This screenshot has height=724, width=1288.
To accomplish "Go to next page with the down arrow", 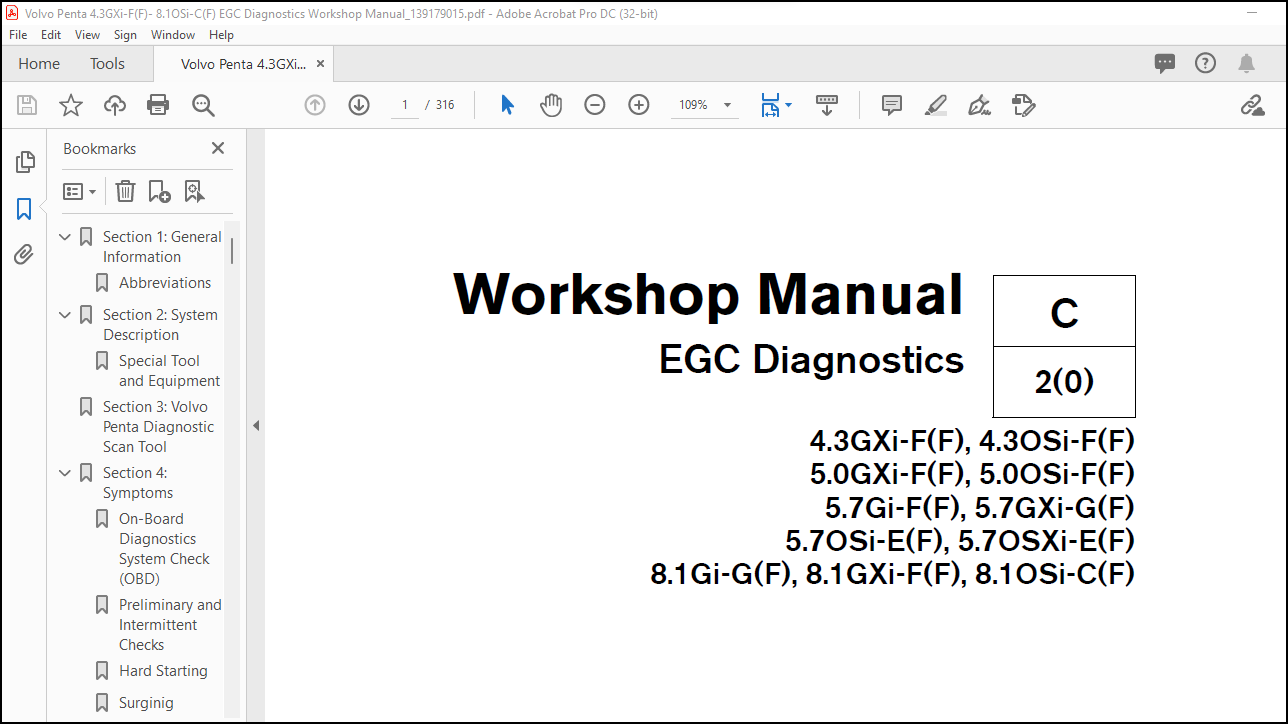I will (x=359, y=105).
